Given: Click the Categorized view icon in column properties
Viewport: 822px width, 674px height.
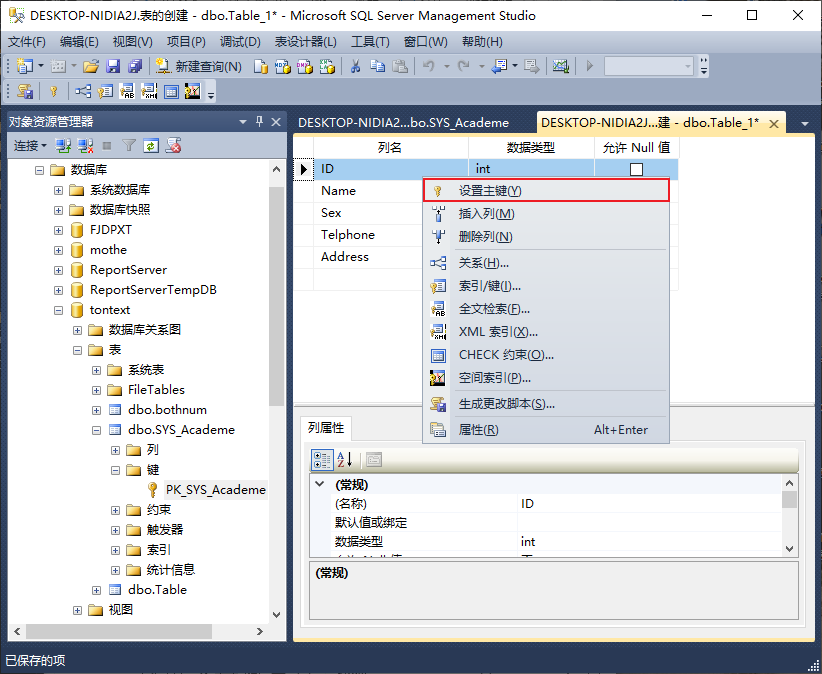Looking at the screenshot, I should [322, 460].
